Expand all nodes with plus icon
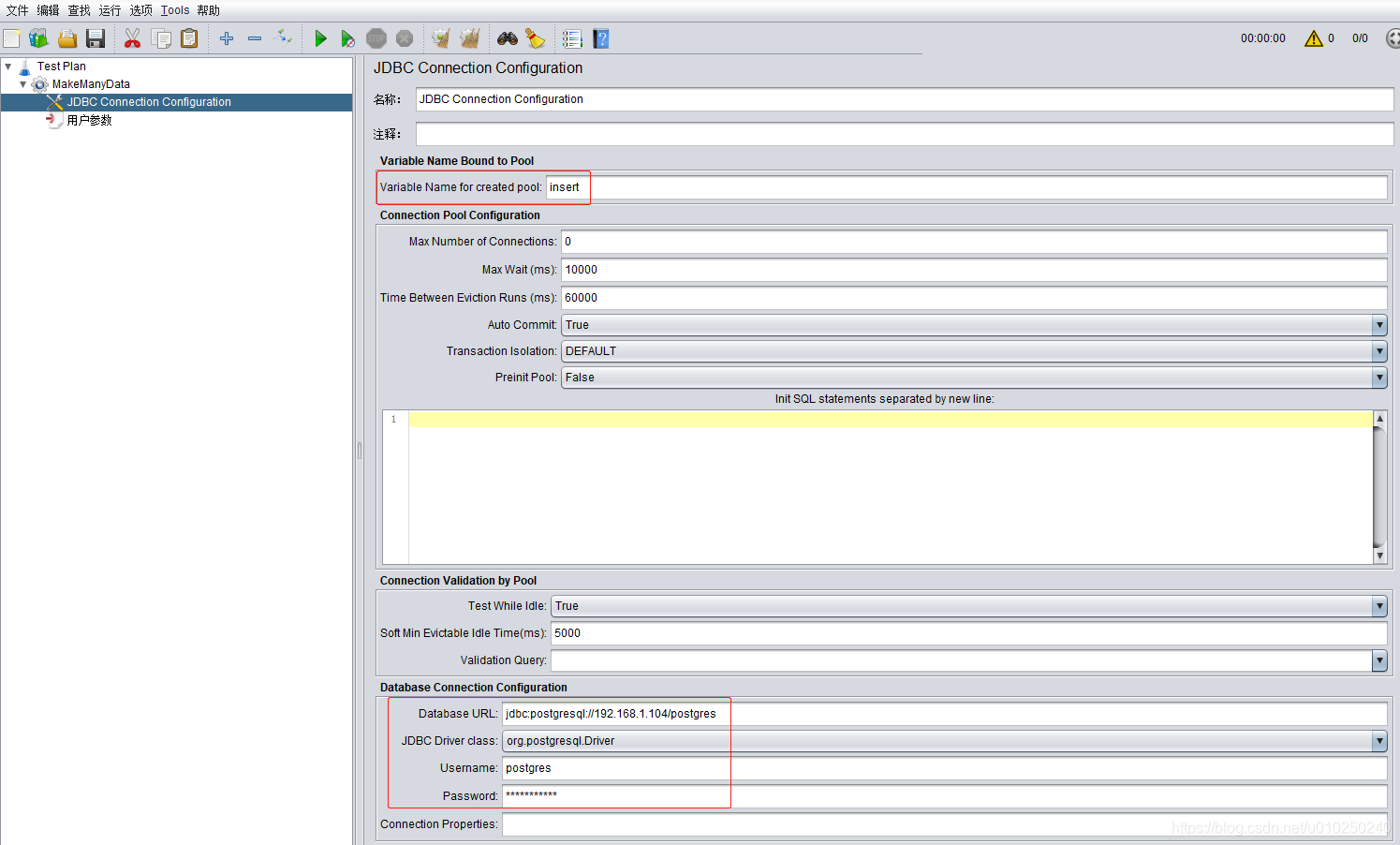Image resolution: width=1400 pixels, height=845 pixels. 227,38
